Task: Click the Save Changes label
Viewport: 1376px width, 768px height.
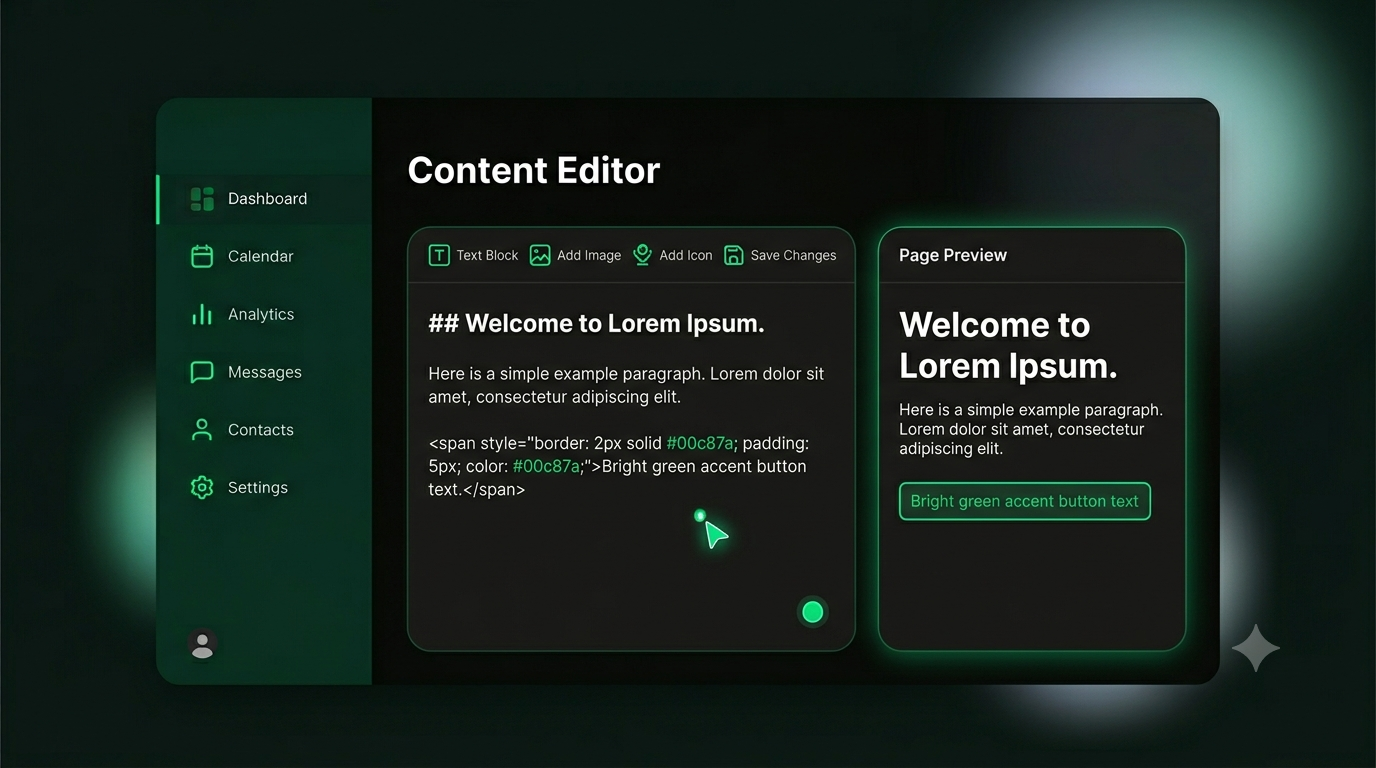Action: coord(793,255)
